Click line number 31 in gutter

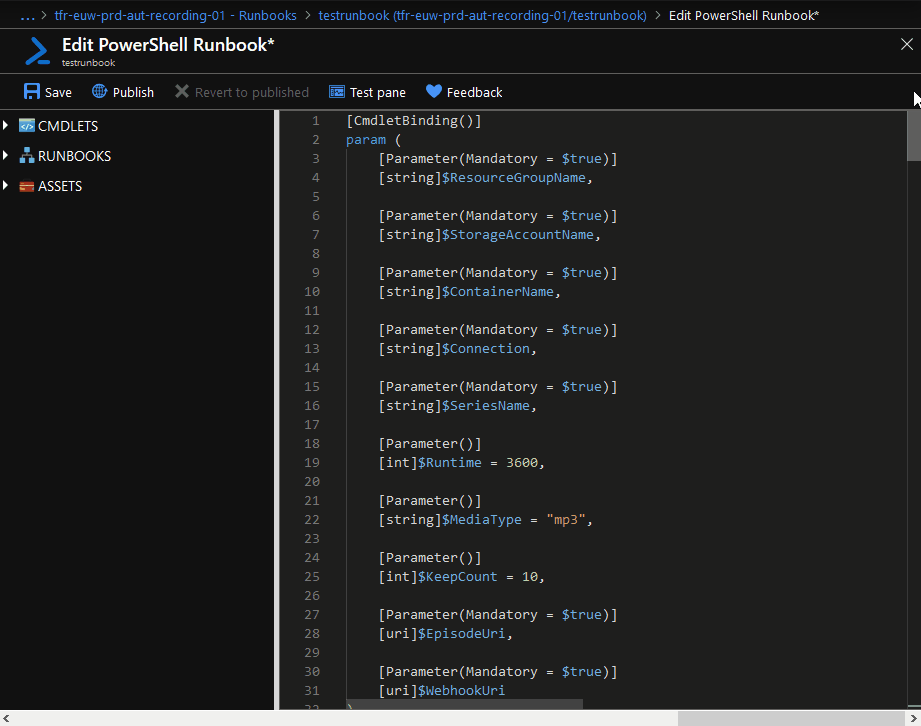(312, 691)
